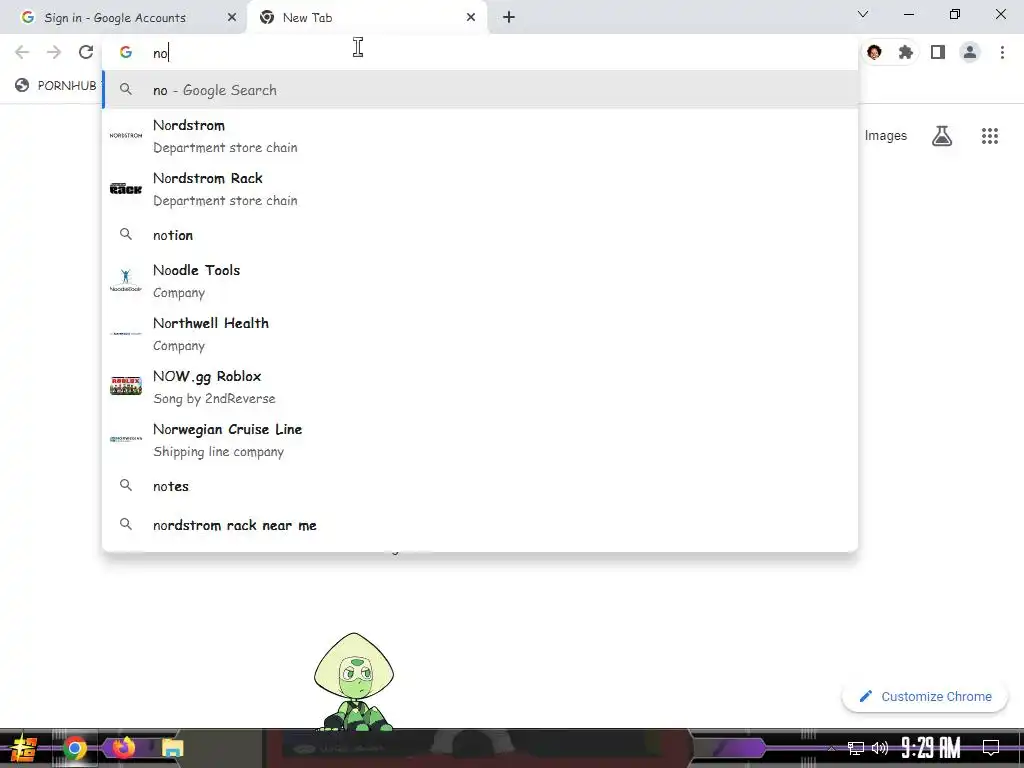Open Chrome from the taskbar
The height and width of the screenshot is (768, 1024).
[74, 748]
